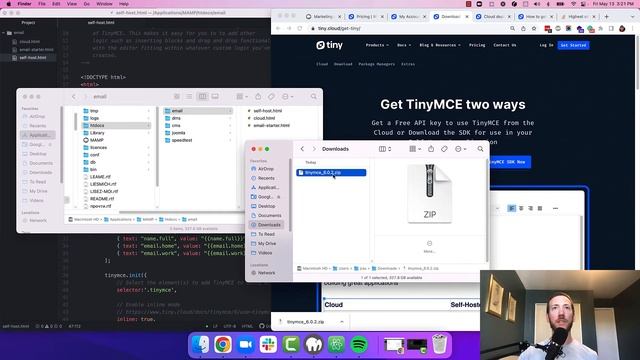Viewport: 640px width, 360px height.
Task: Open the action (ellipsis) menu in the Downloads window
Action: [x=460, y=149]
